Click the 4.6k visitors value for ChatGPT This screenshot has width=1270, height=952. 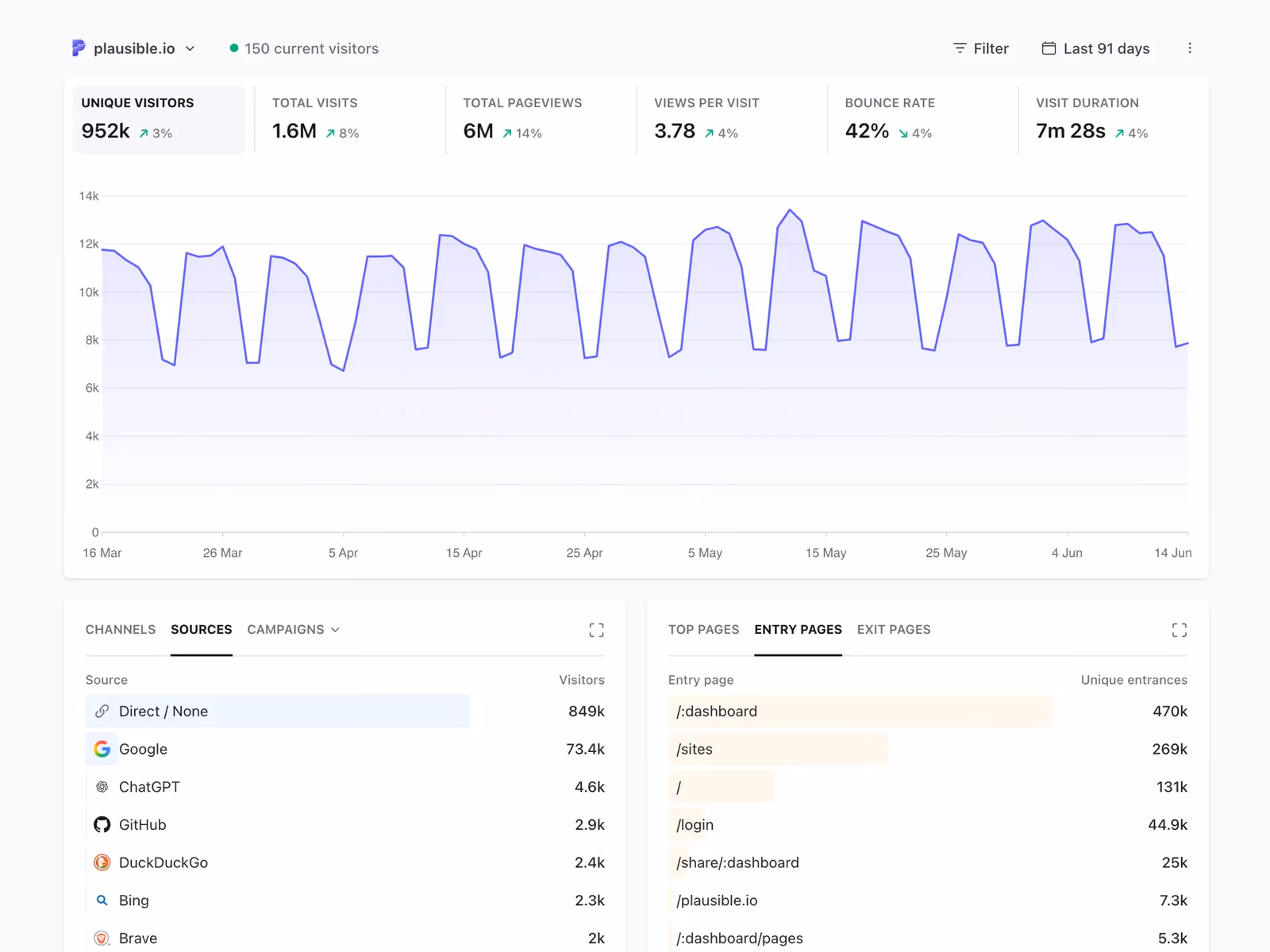[x=590, y=787]
